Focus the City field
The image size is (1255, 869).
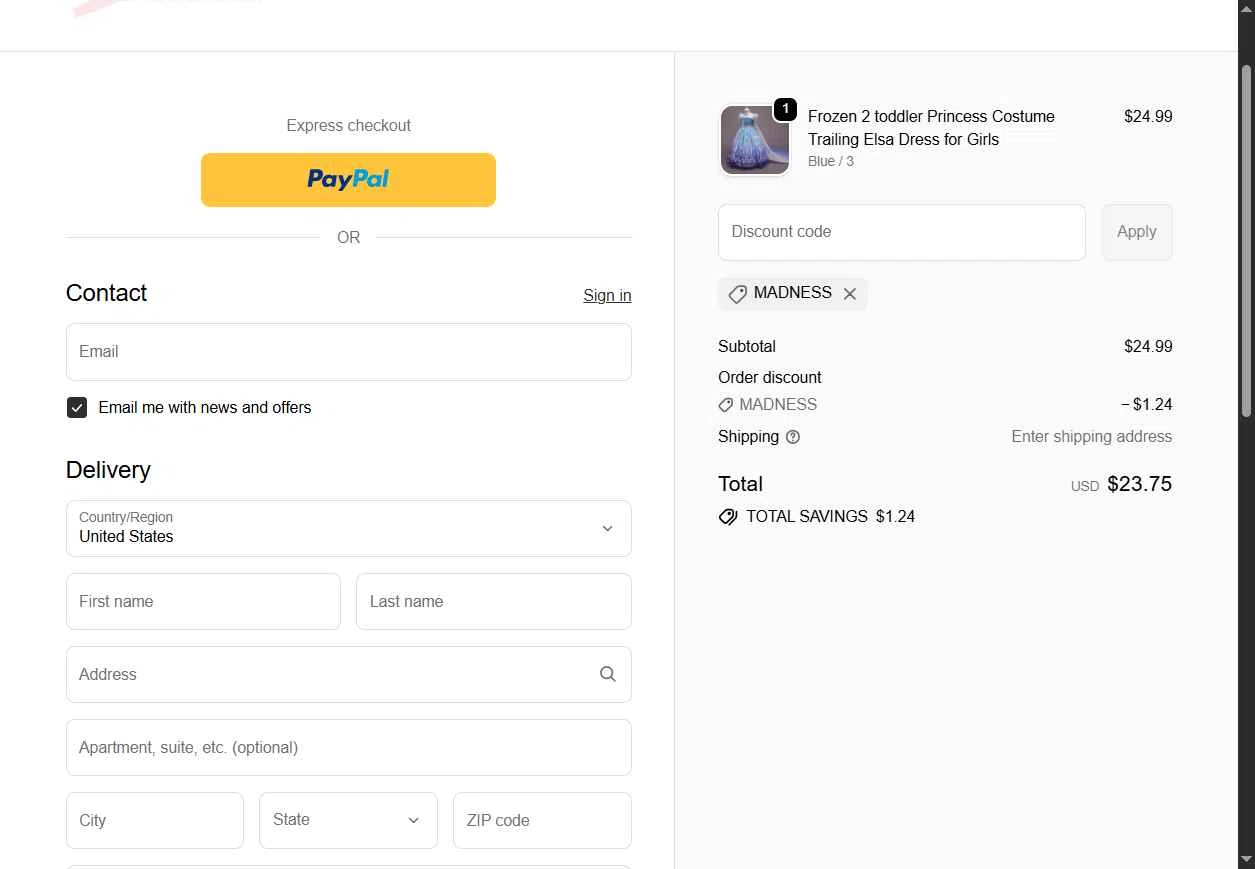[x=155, y=820]
